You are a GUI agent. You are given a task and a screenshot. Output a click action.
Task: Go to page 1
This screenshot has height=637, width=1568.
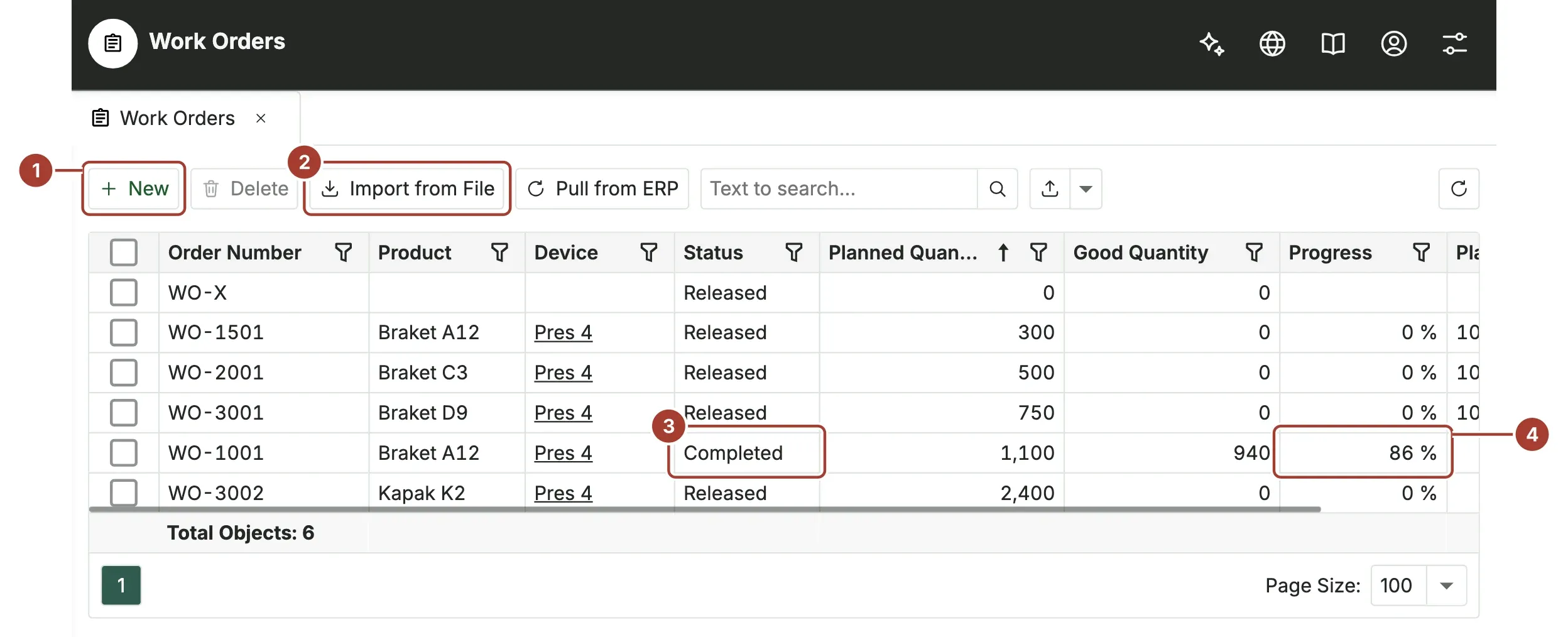pos(121,585)
